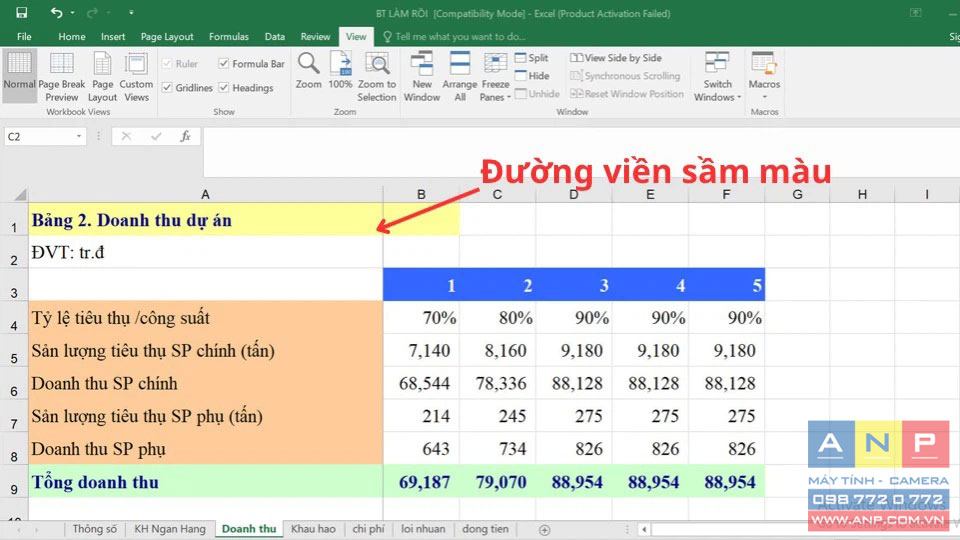Viewport: 960px width, 540px height.
Task: Select column G header
Action: (x=797, y=194)
